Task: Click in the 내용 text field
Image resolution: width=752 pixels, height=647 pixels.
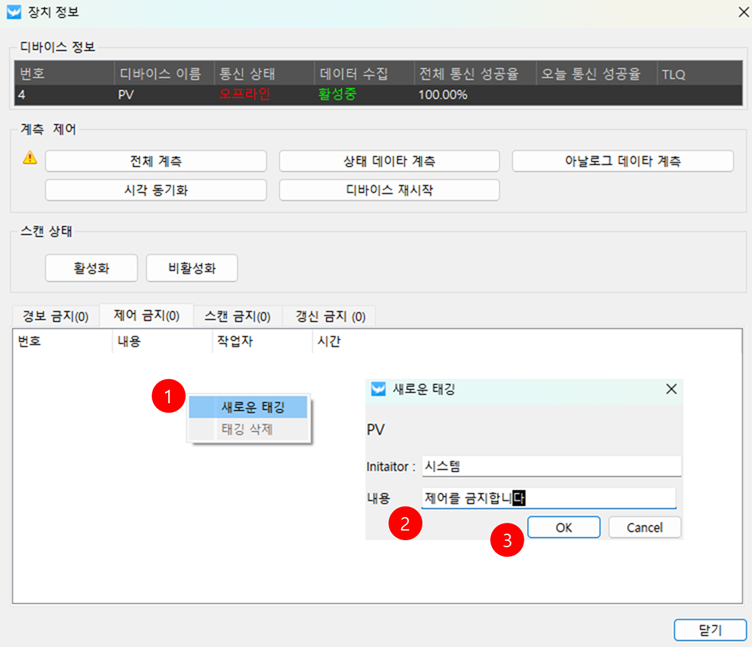Action: click(x=548, y=497)
